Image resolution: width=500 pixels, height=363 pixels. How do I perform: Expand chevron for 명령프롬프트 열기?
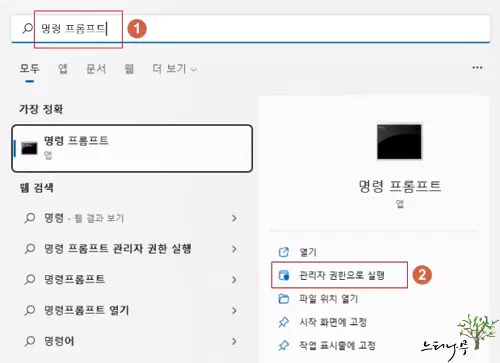click(234, 310)
